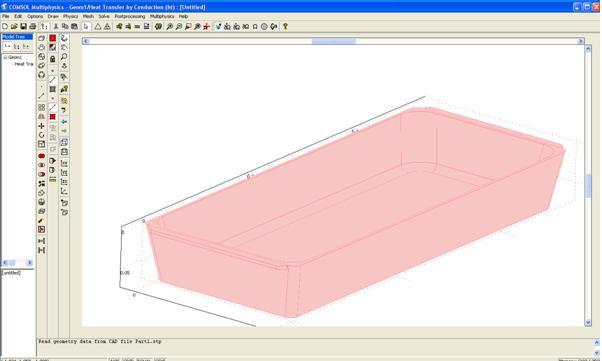The height and width of the screenshot is (361, 602).
Task: Click the Paste icon in toolbar
Action: point(74,26)
